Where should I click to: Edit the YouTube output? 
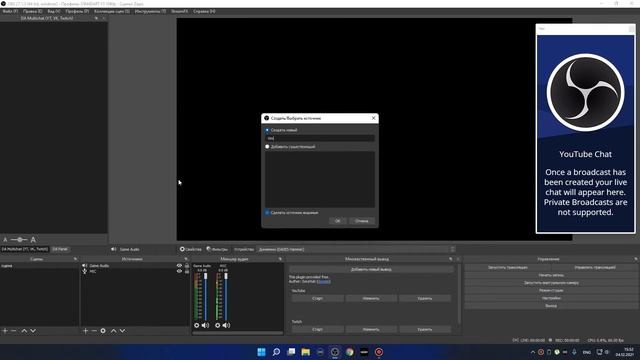point(371,298)
